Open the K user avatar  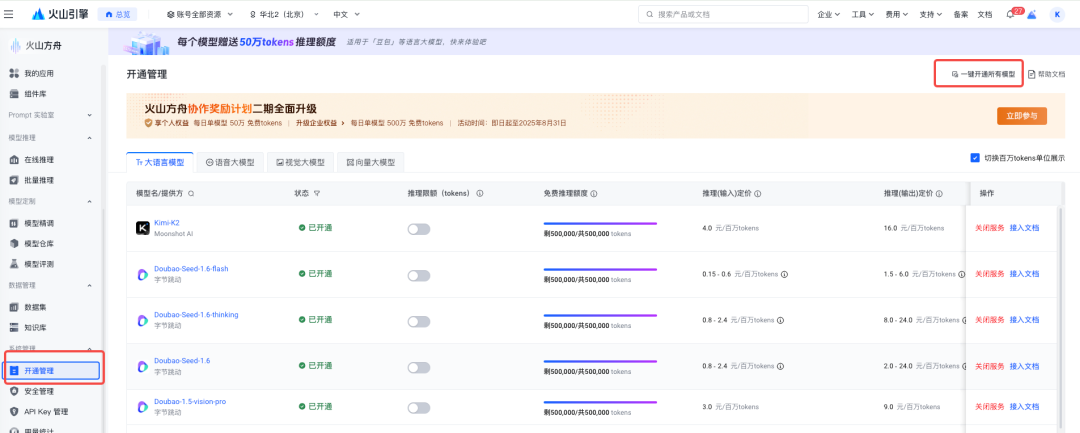[1057, 14]
